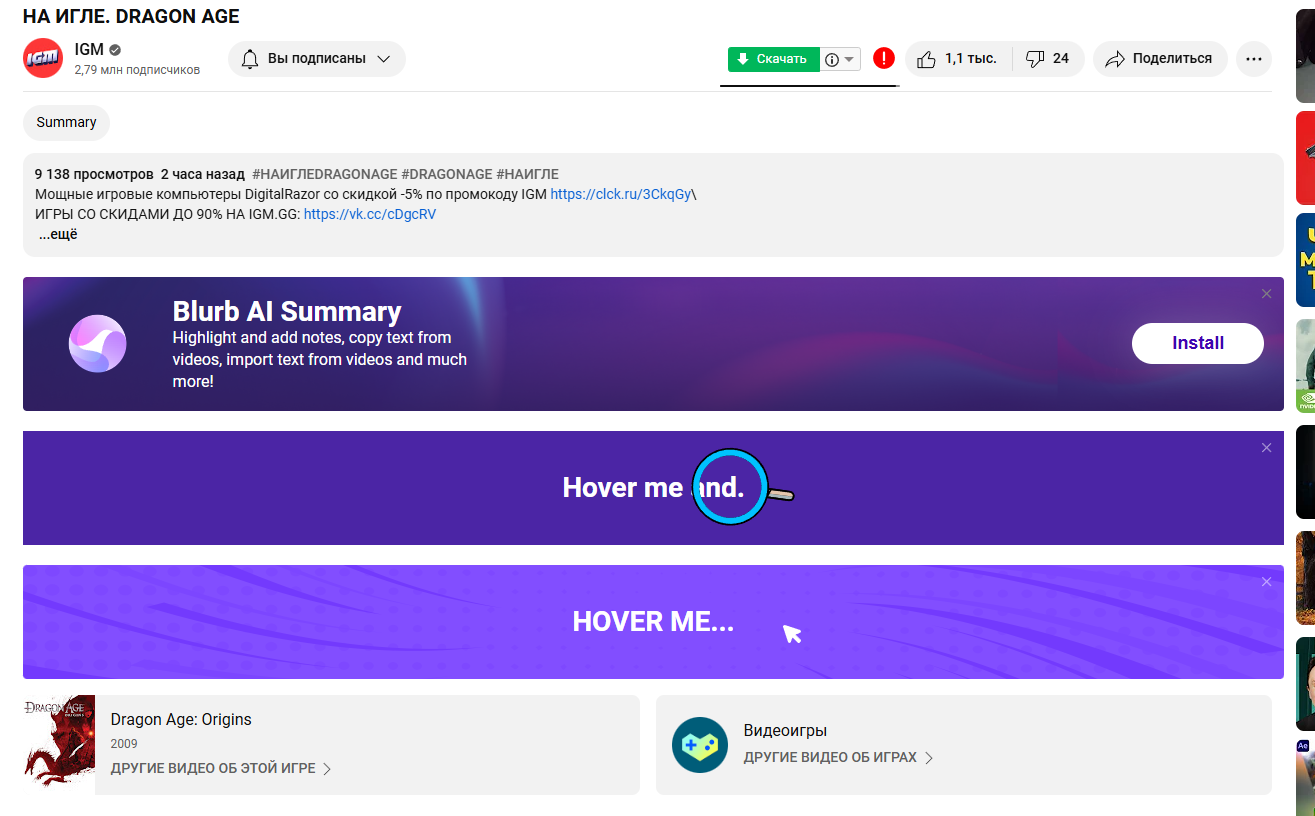Expand description with ...ещё

coord(58,235)
